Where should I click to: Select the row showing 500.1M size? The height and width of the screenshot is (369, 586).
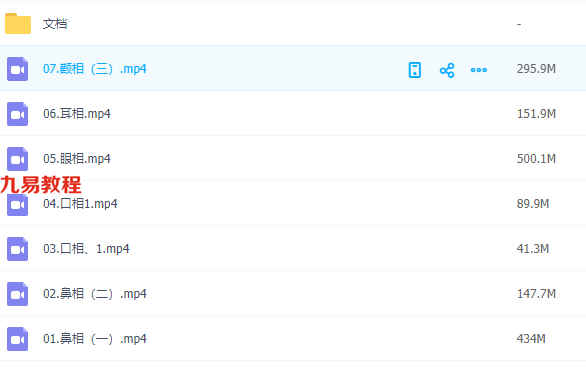pyautogui.click(x=293, y=159)
